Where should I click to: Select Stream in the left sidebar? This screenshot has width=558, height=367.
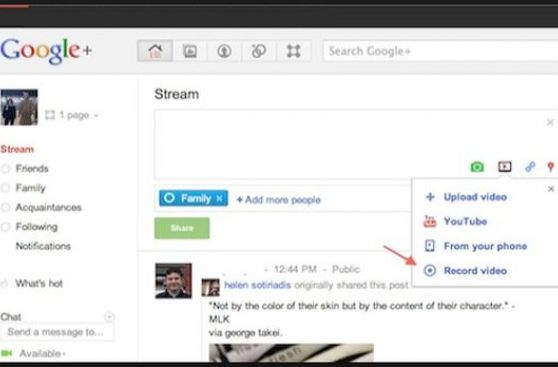click(x=17, y=149)
